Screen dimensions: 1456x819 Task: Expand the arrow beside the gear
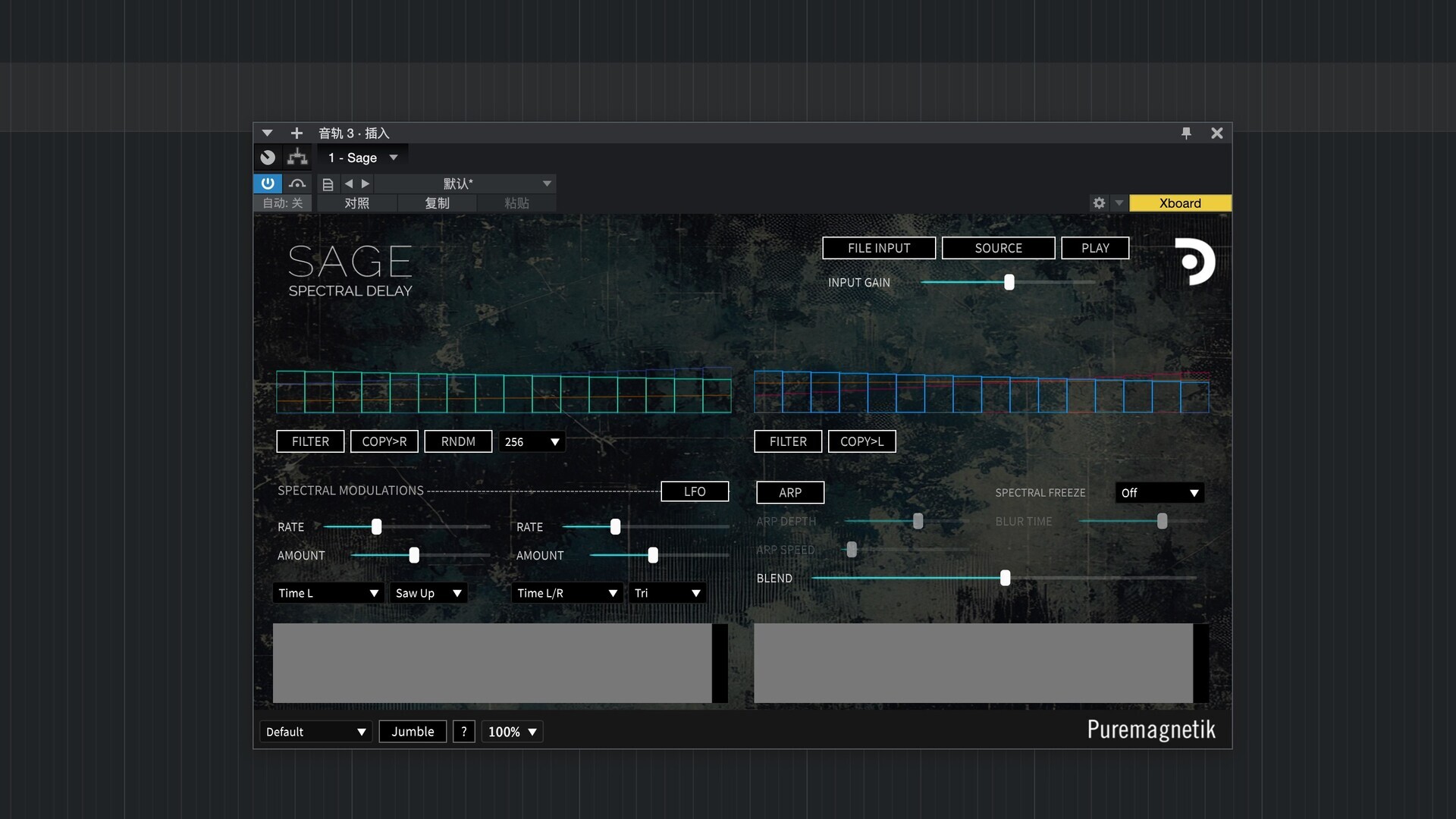click(x=1119, y=203)
